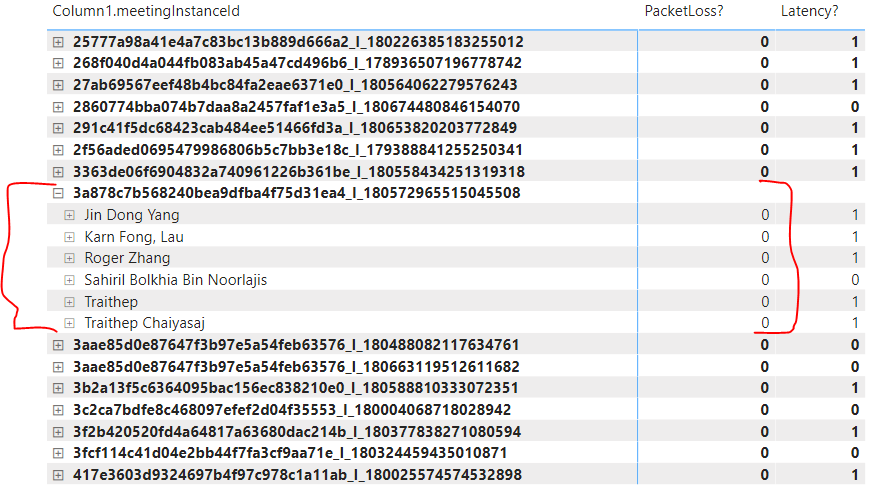The height and width of the screenshot is (485, 892).
Task: Select Latency value of row 2860774bba074b7daa8a2457faf1e3a5
Action: pyautogui.click(x=855, y=107)
